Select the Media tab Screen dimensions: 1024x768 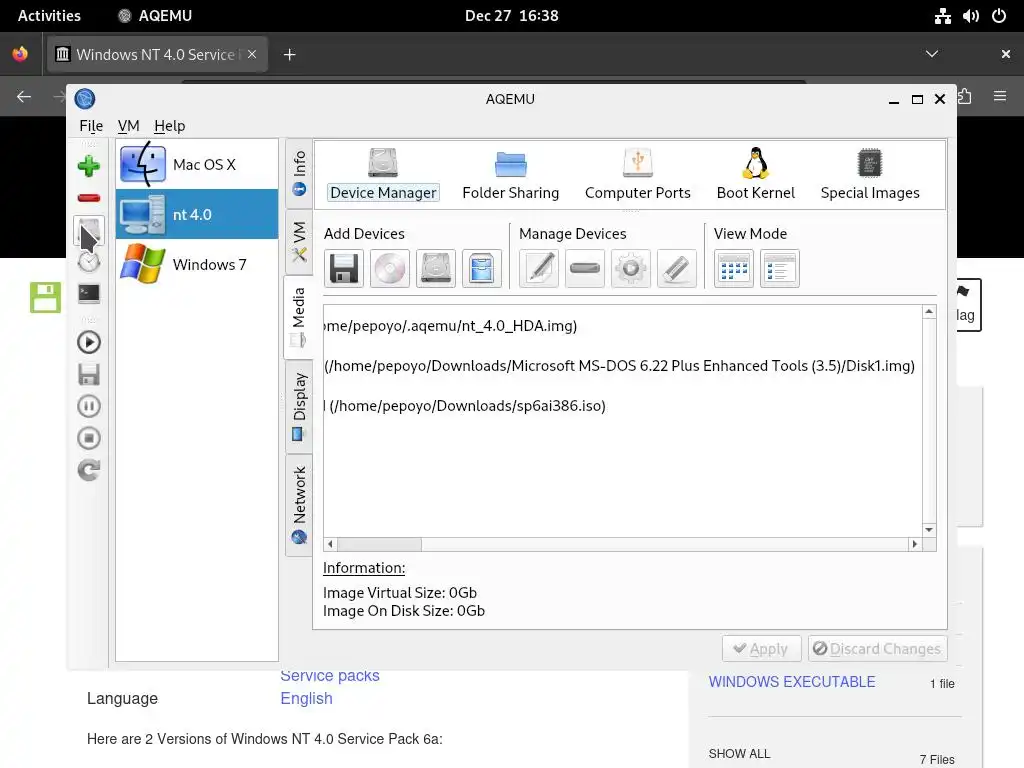pyautogui.click(x=298, y=317)
